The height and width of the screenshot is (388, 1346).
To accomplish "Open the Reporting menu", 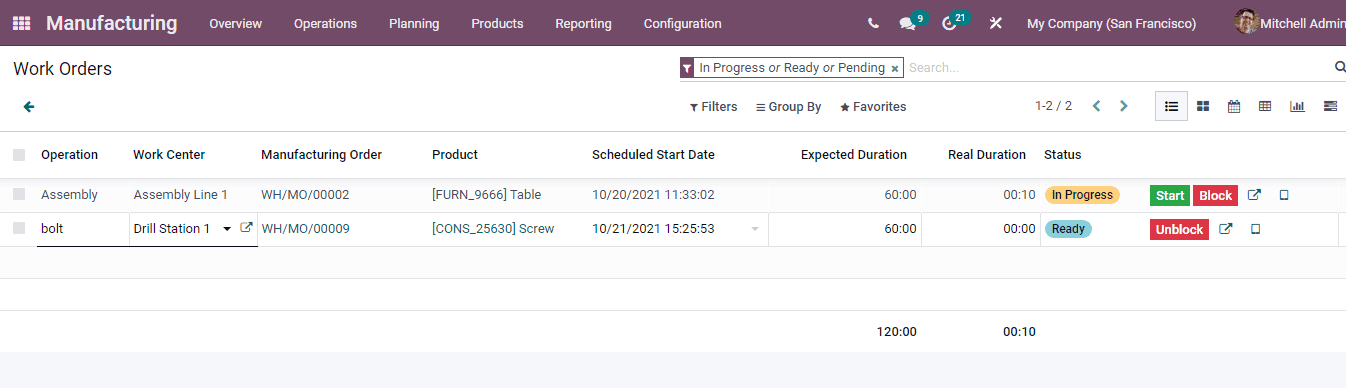I will [583, 23].
